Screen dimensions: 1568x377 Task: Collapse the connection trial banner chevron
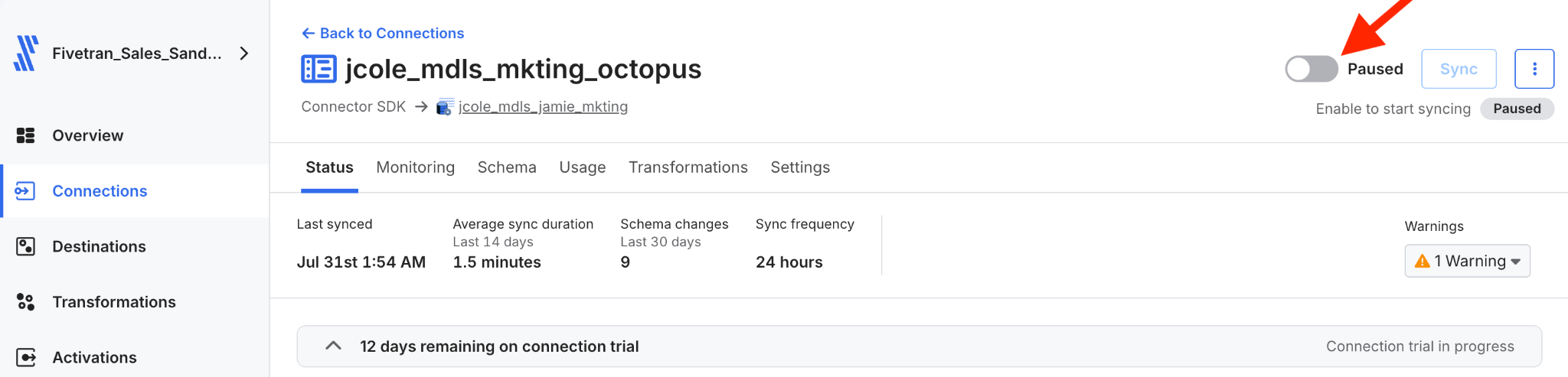pos(333,346)
